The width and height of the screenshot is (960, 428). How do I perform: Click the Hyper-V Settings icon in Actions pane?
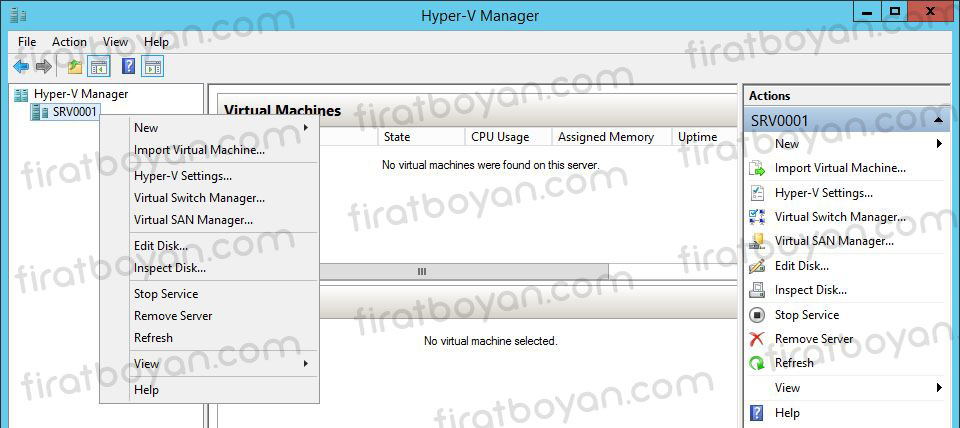pos(757,193)
